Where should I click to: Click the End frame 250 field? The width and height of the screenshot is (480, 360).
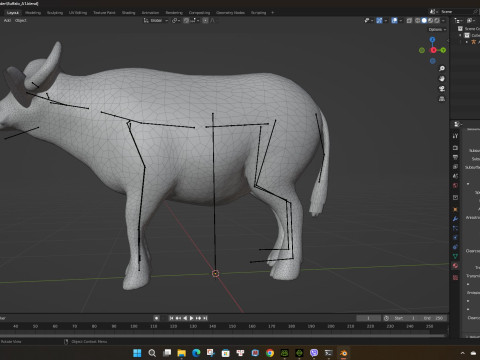tap(433, 318)
